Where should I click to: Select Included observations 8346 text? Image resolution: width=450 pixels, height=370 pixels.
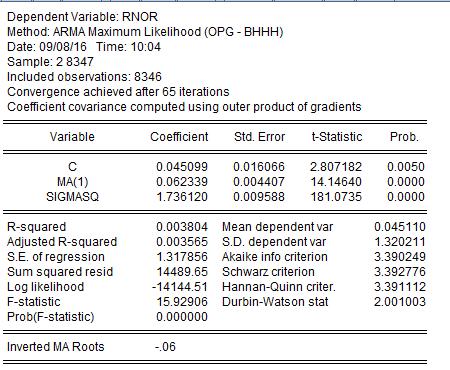[x=84, y=77]
